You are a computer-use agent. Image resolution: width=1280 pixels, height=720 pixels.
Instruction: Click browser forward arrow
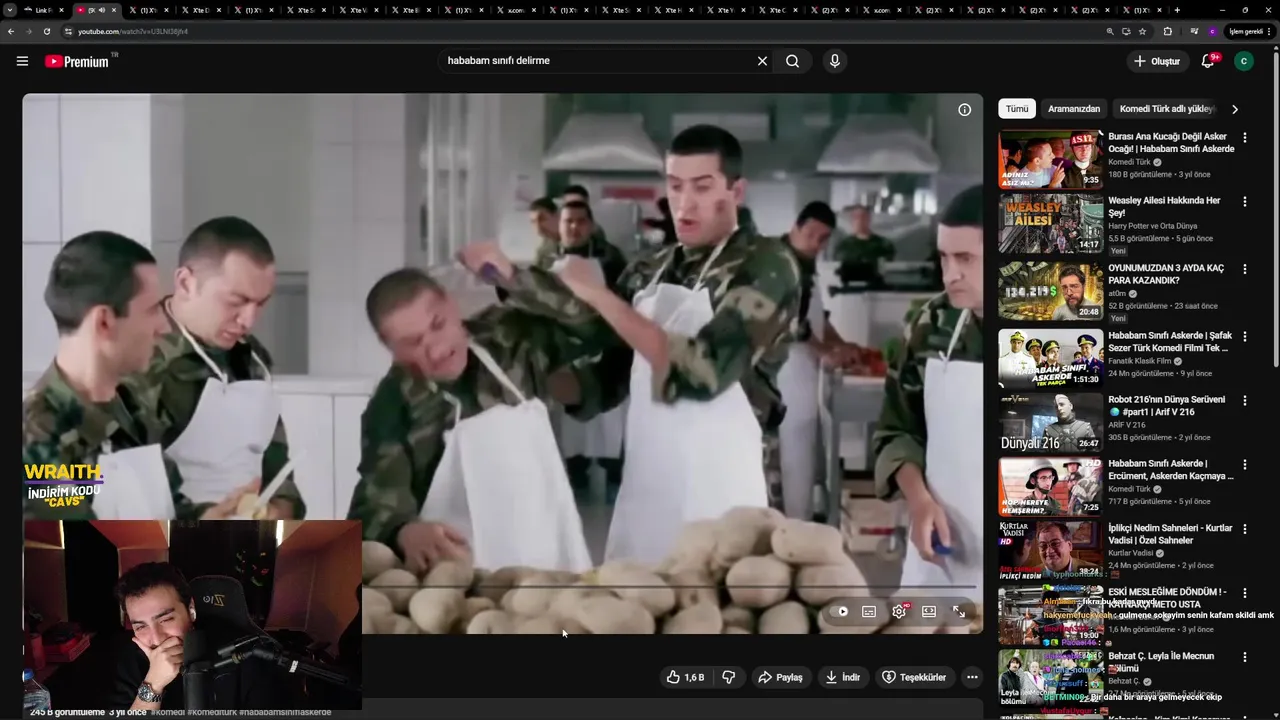pos(29,31)
